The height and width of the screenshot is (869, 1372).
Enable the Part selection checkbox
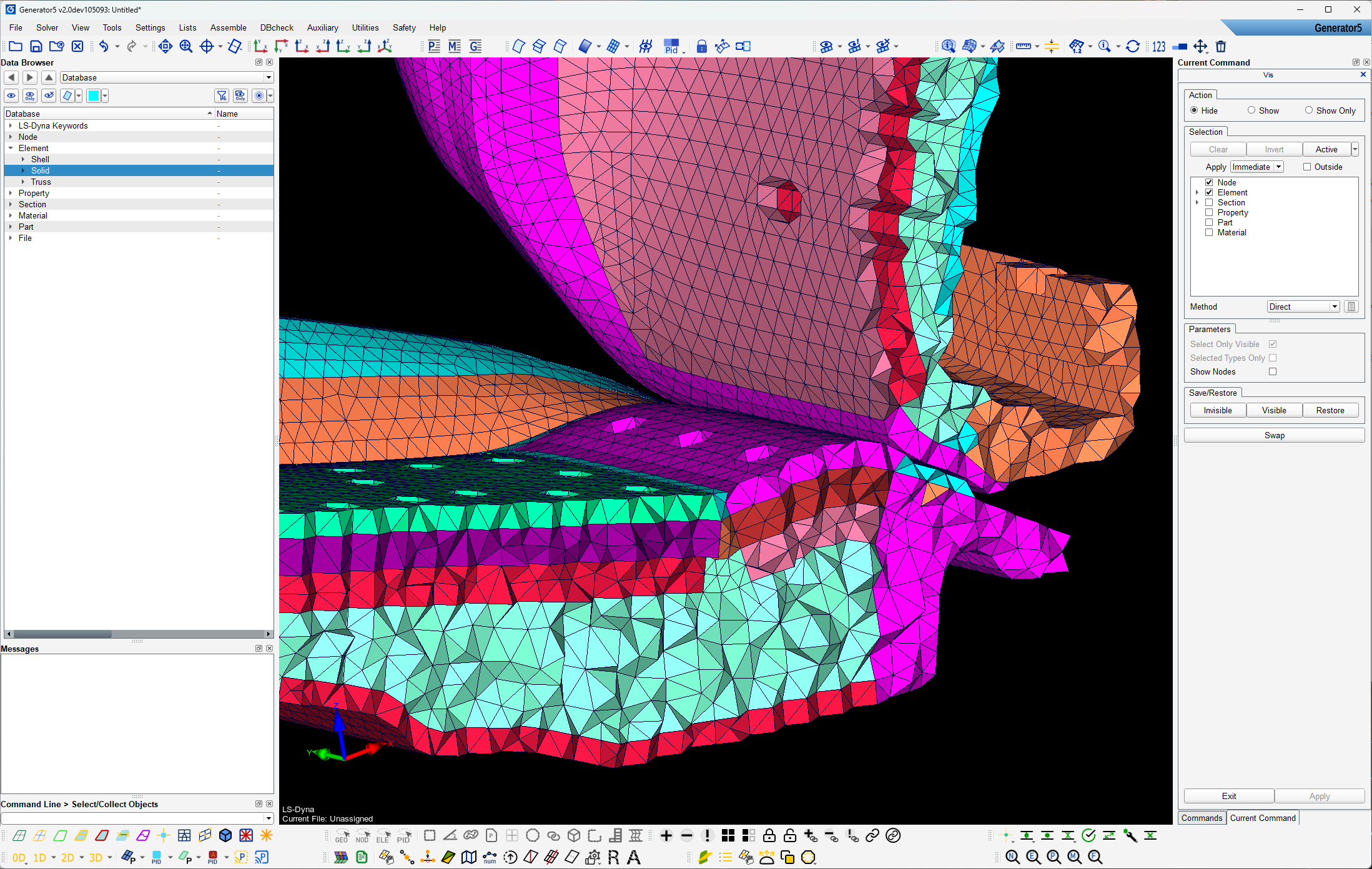click(x=1210, y=222)
